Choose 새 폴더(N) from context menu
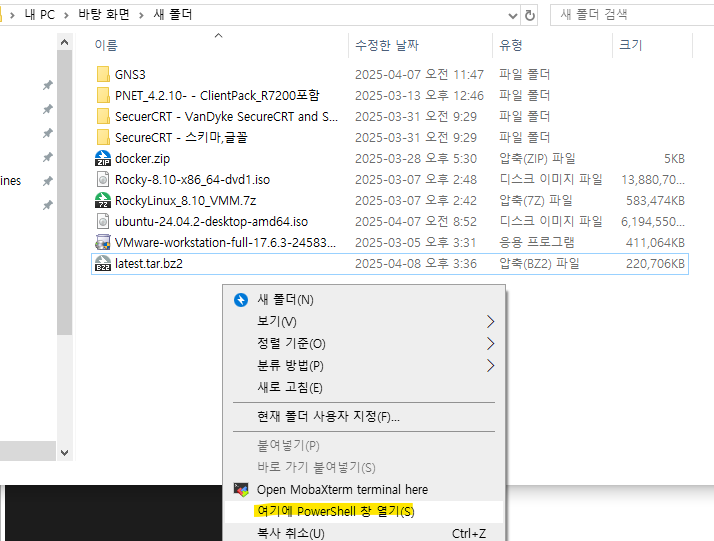 [x=364, y=300]
